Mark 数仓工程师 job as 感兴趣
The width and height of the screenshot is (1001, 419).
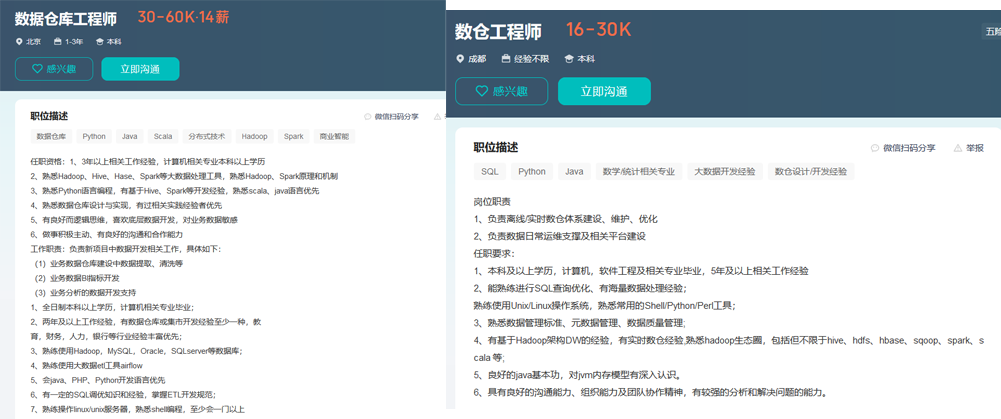(501, 91)
